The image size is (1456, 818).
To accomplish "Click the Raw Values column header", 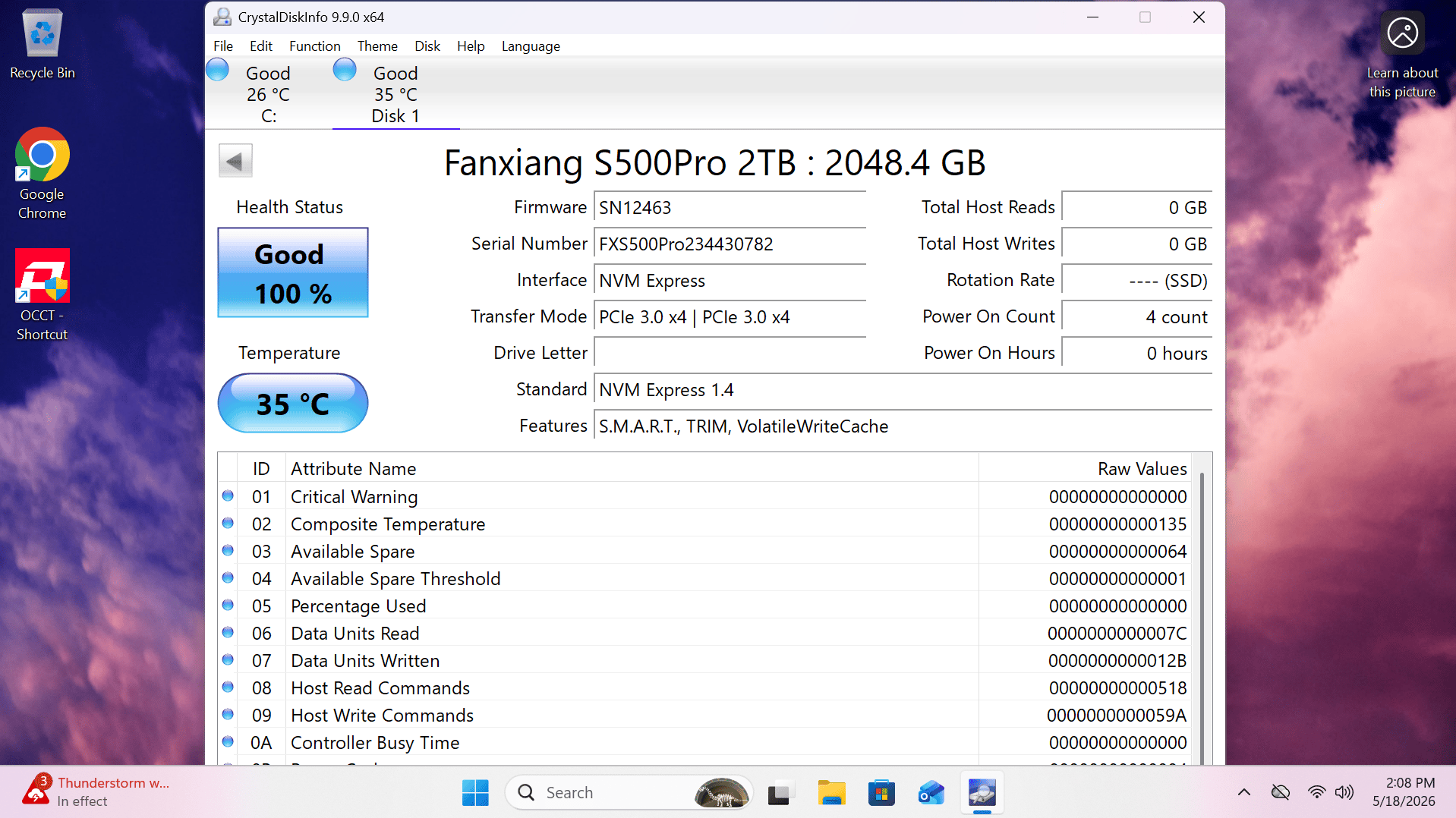I will click(1085, 469).
